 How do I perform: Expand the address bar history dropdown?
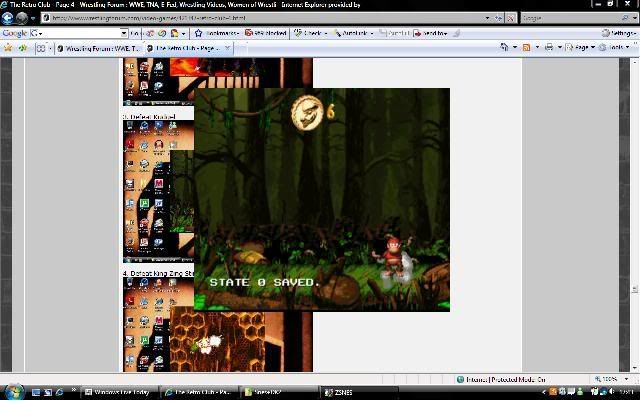point(487,18)
